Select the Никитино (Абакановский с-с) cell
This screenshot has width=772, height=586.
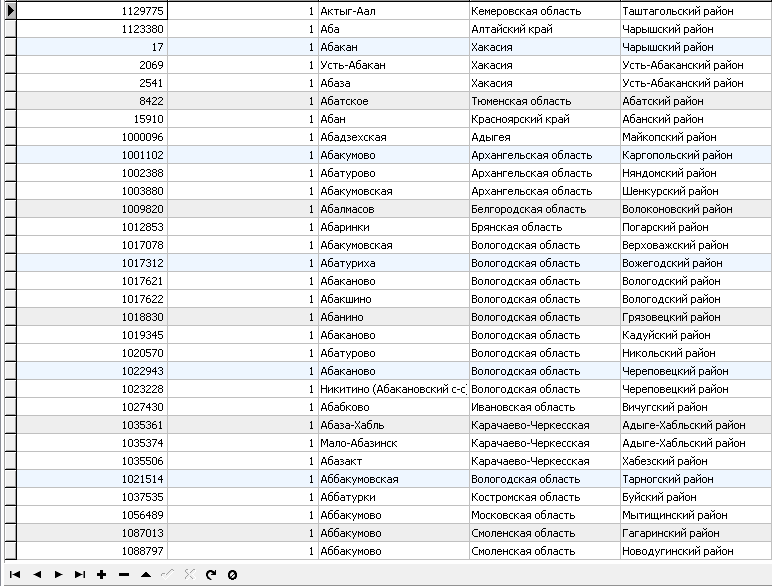pos(392,389)
